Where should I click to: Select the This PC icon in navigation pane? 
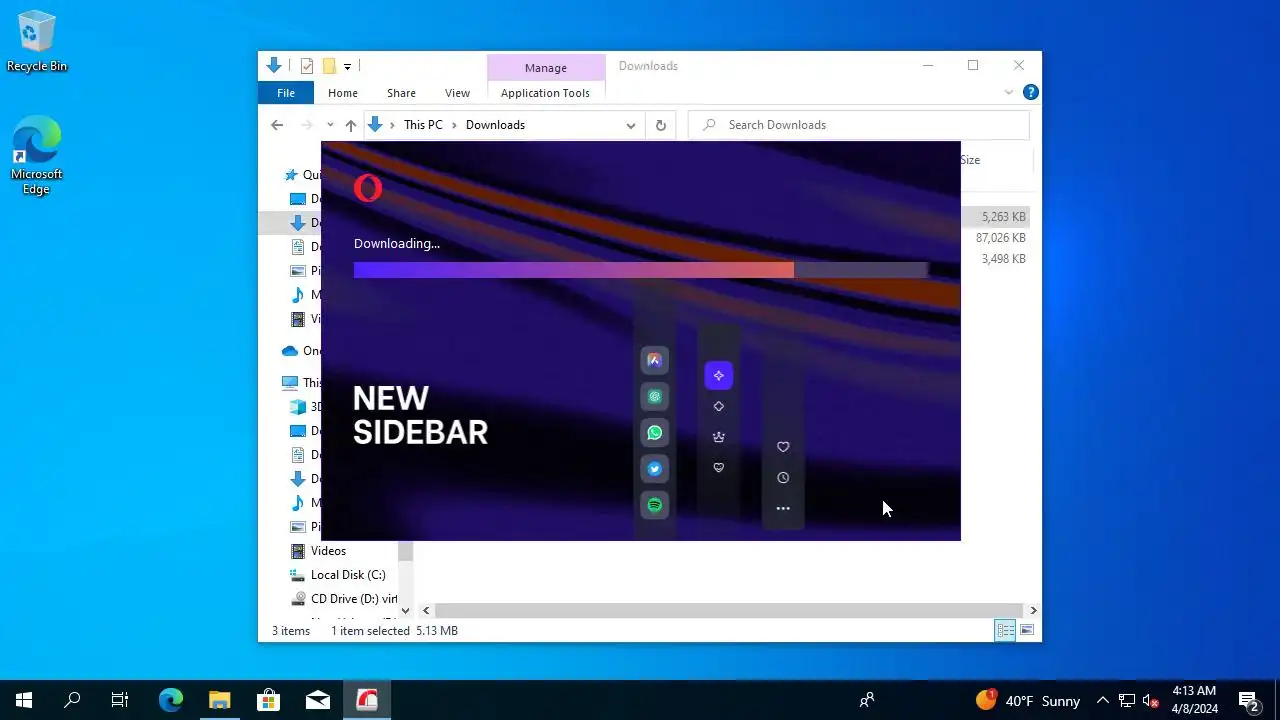290,383
